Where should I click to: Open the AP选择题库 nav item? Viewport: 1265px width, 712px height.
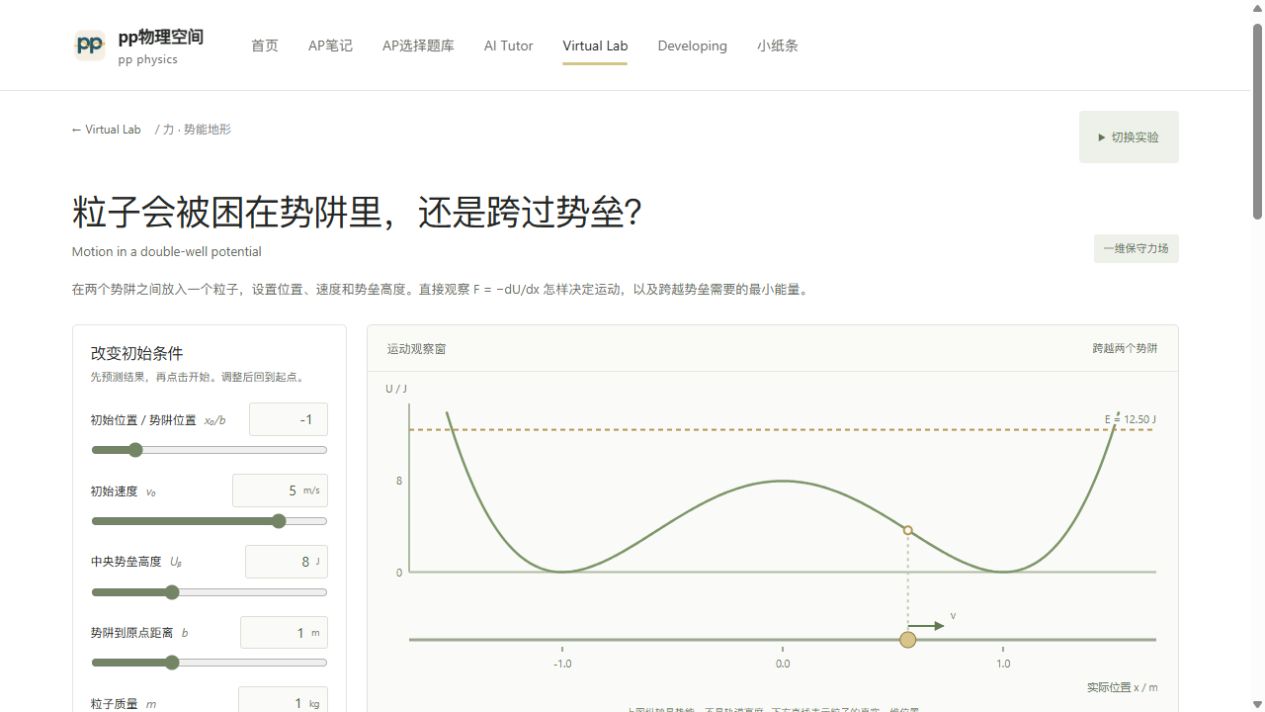point(418,46)
